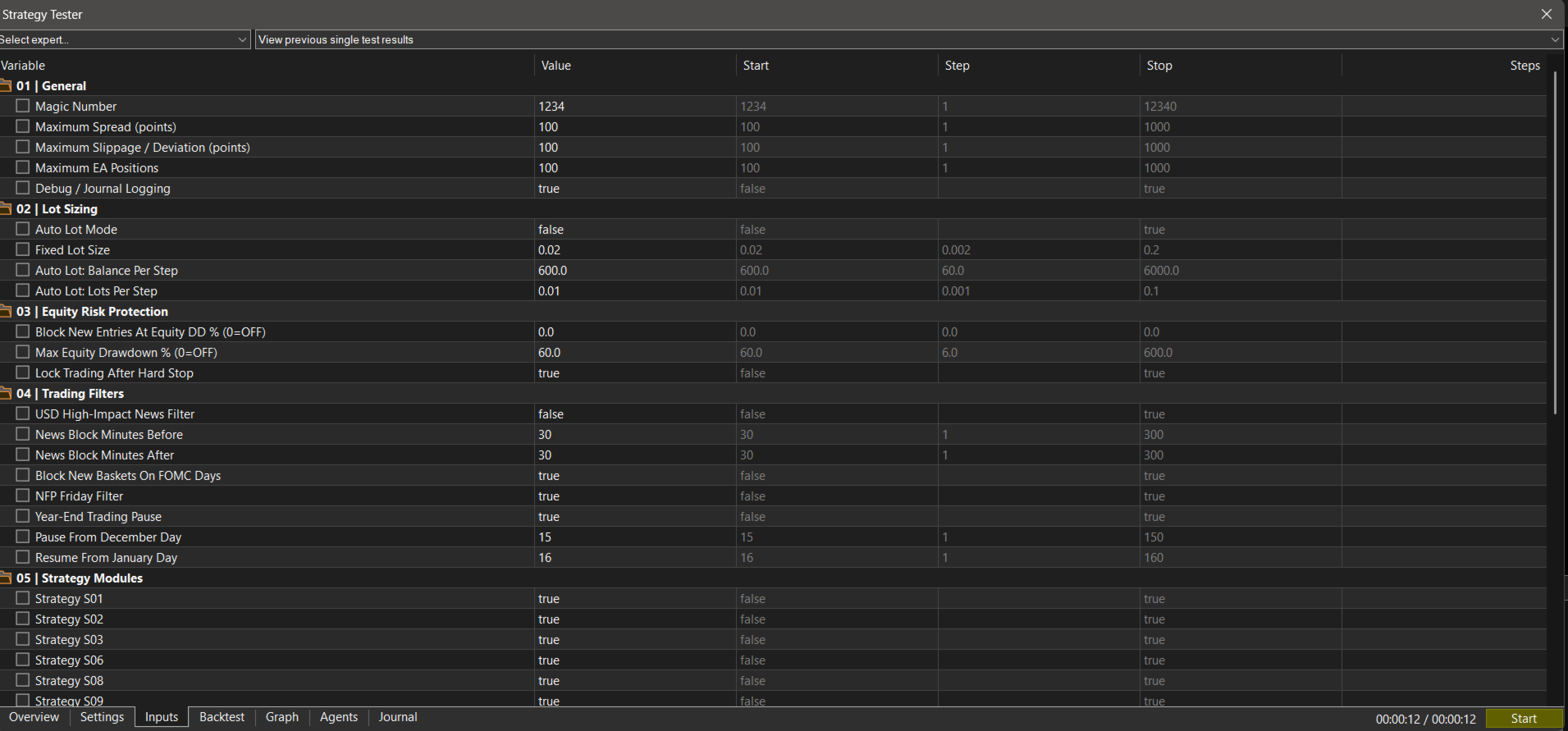Edit Max Equity Drawdown value 60.0

(x=635, y=352)
